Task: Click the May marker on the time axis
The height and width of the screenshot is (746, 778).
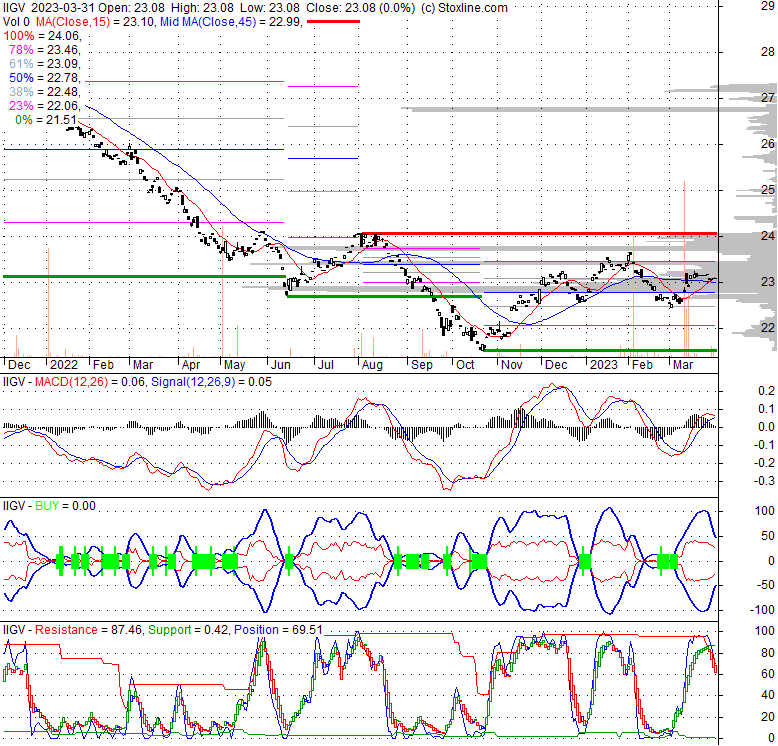Action: click(235, 365)
